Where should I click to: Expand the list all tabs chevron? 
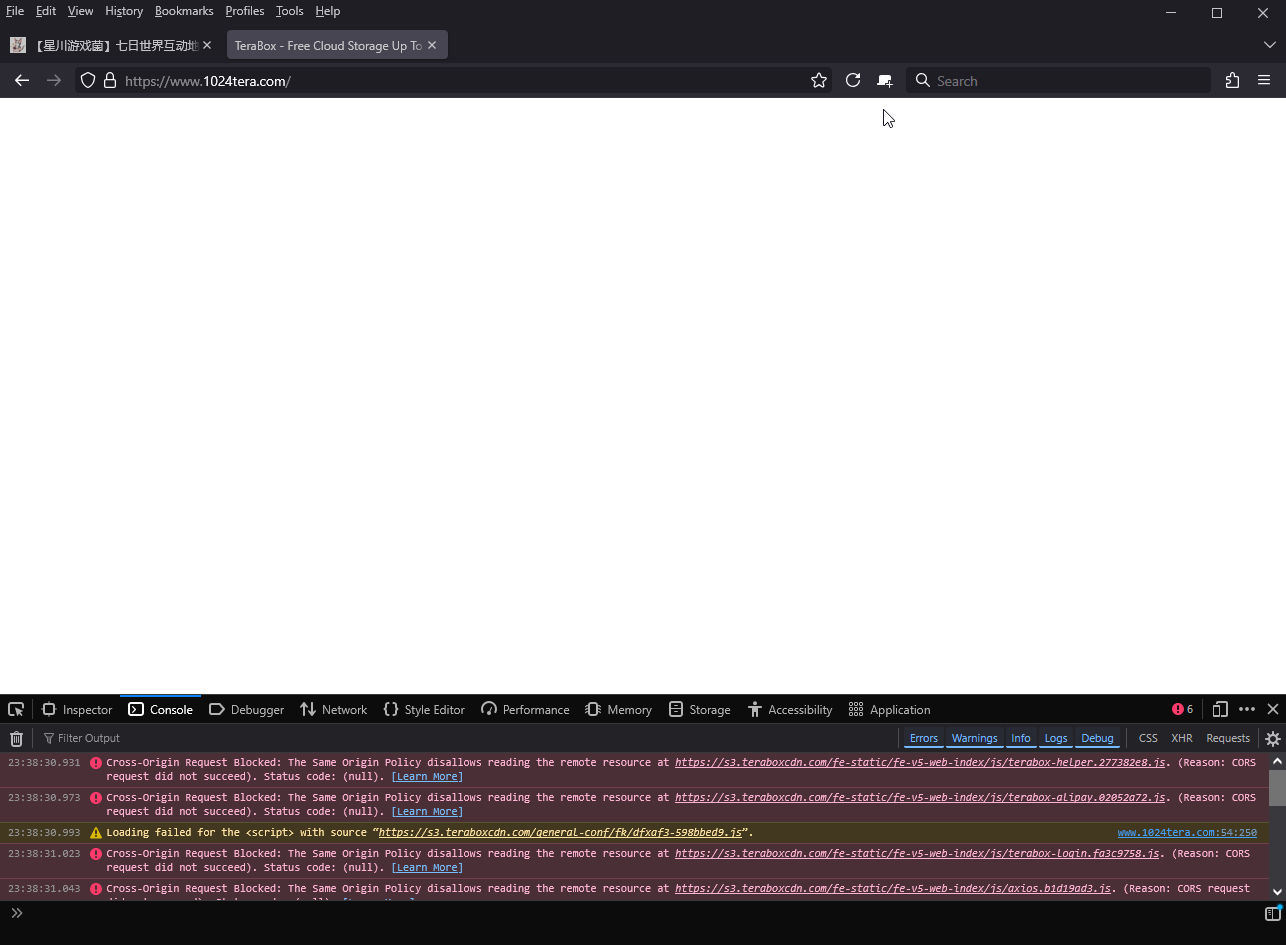point(1269,45)
